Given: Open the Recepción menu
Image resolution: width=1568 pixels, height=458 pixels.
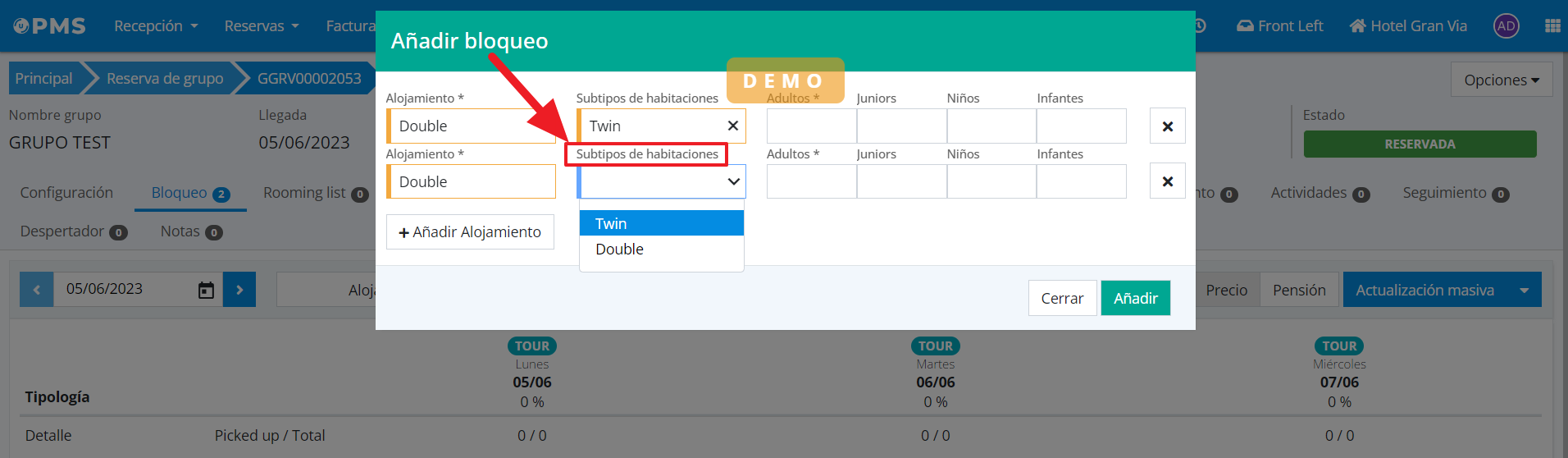Looking at the screenshot, I should (156, 26).
